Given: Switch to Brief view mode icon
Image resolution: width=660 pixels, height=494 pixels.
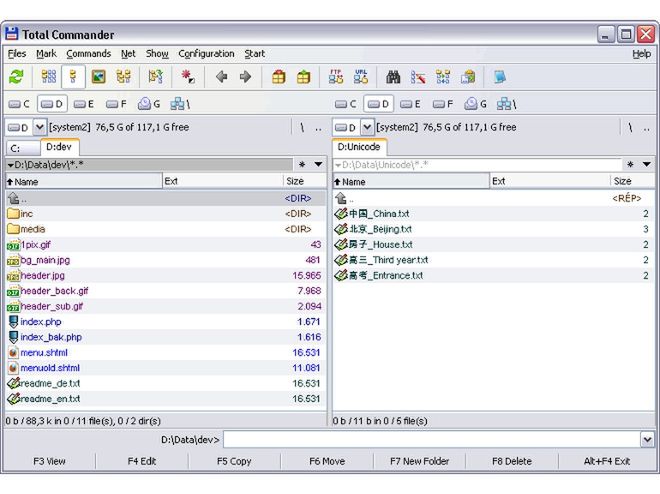Looking at the screenshot, I should 49,77.
